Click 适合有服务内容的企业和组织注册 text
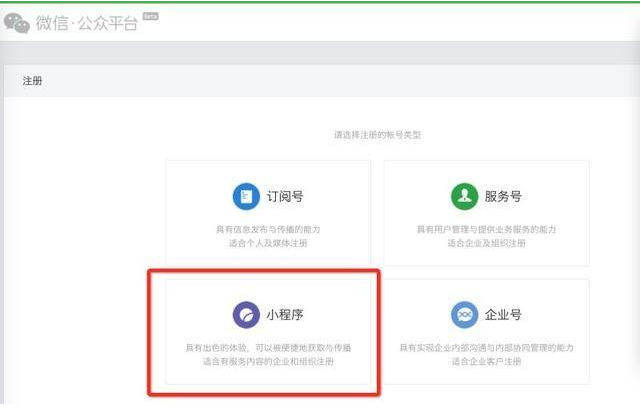 point(268,362)
